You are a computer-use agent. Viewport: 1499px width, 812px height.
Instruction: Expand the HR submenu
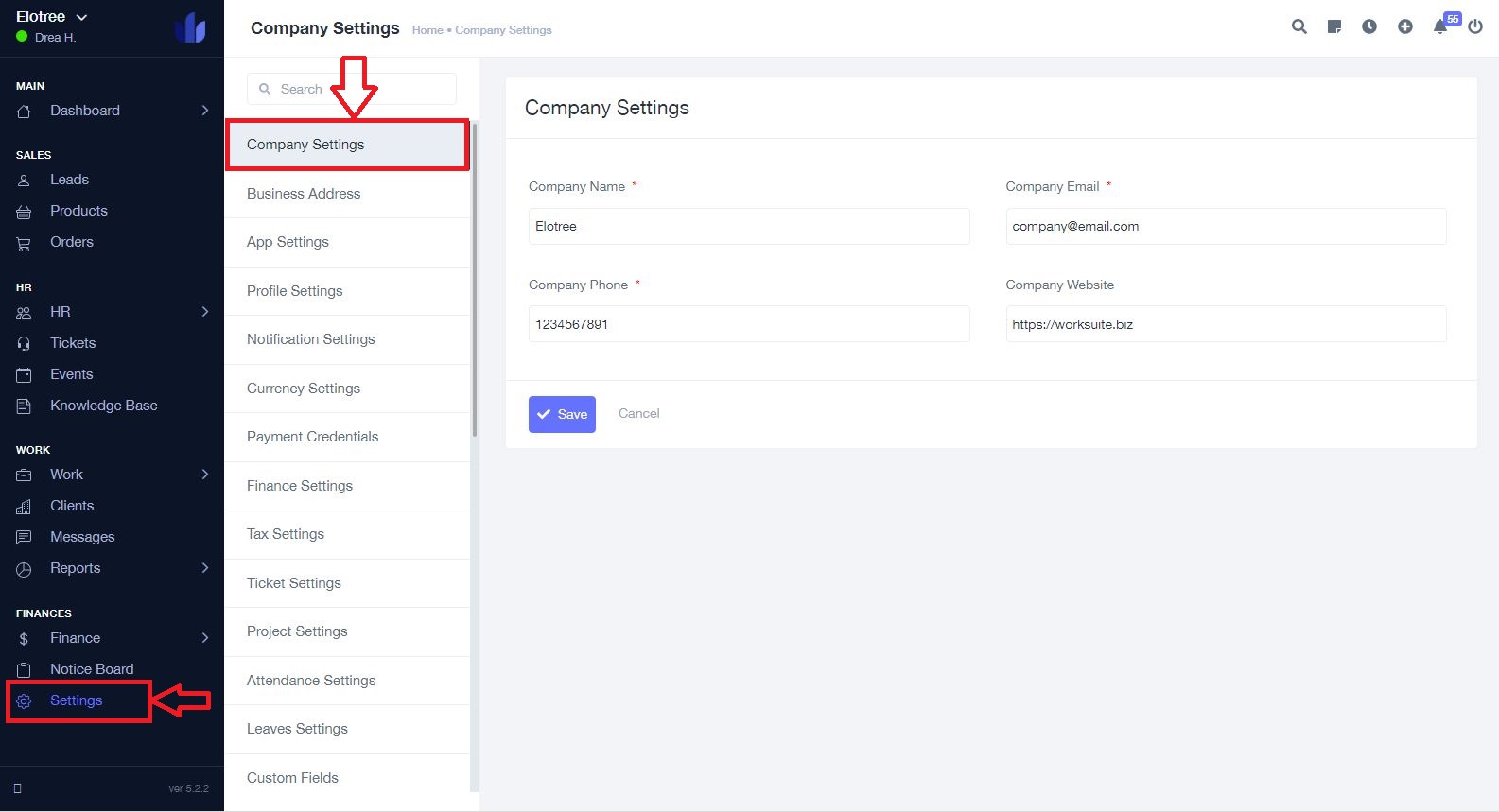point(205,312)
